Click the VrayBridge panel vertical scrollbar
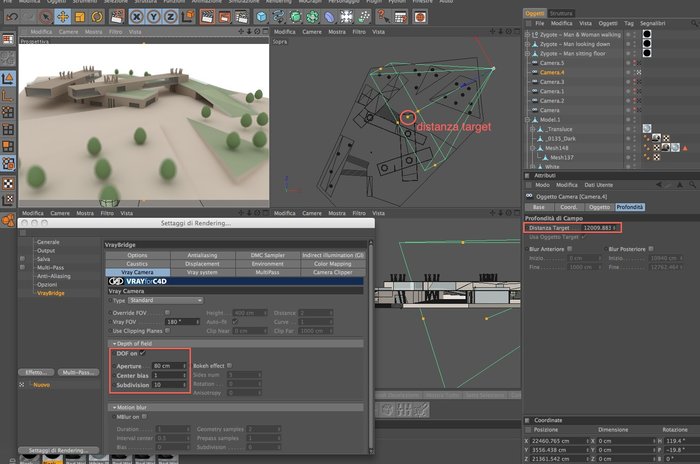This screenshot has width=700, height=464. pyautogui.click(x=370, y=346)
